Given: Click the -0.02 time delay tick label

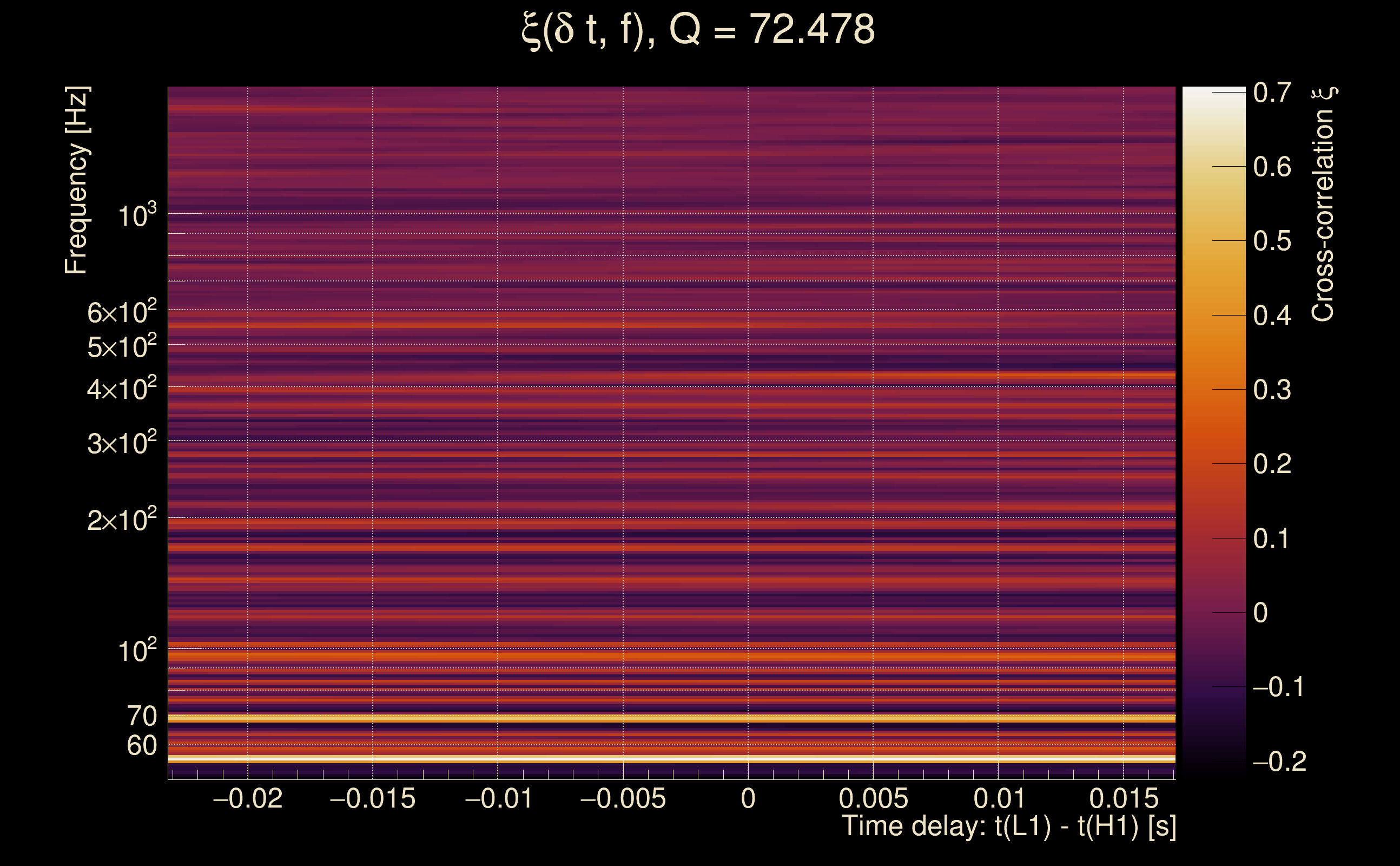Looking at the screenshot, I should (247, 798).
